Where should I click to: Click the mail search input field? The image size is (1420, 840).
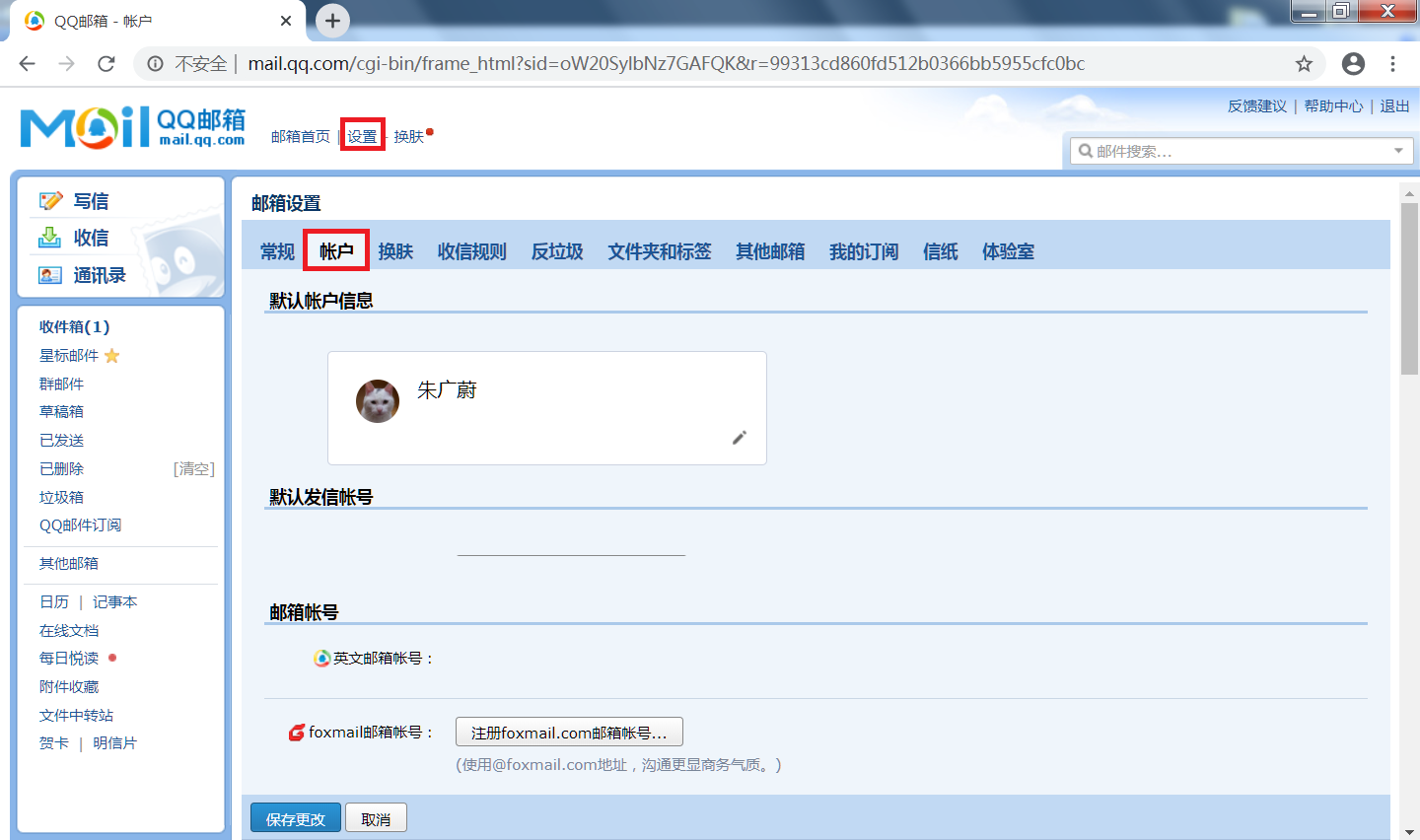(x=1242, y=151)
